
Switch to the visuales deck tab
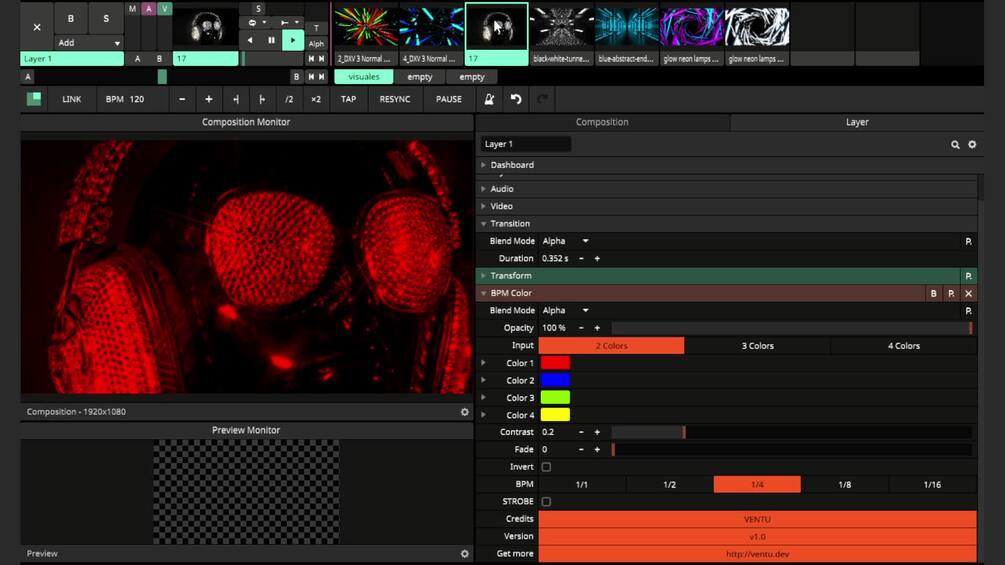(x=364, y=77)
